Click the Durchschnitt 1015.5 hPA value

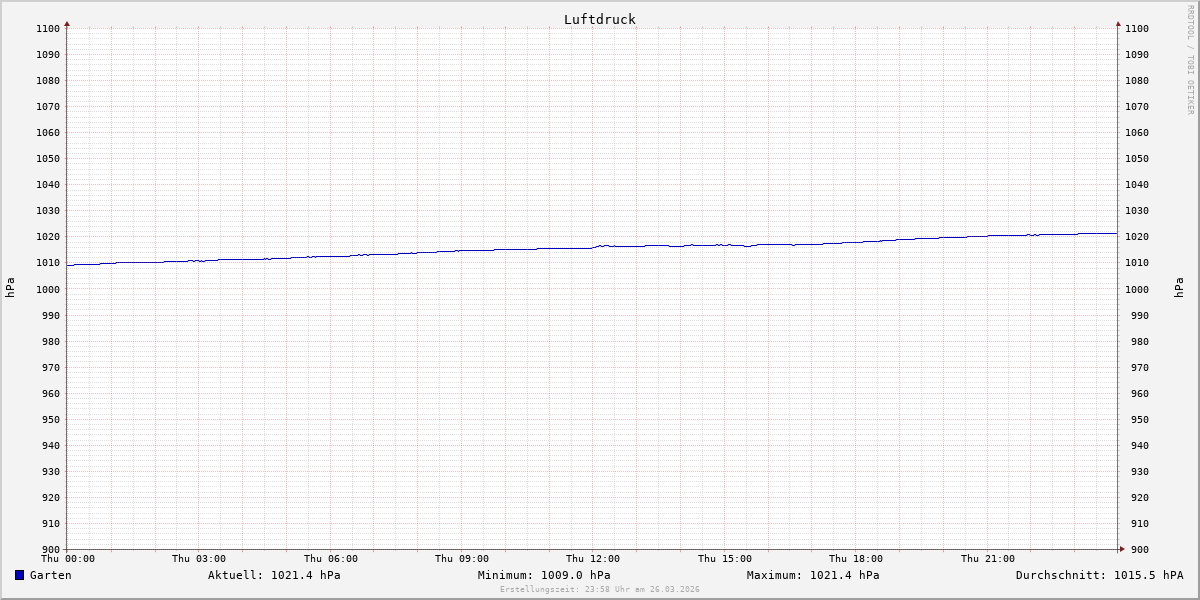coord(1099,575)
